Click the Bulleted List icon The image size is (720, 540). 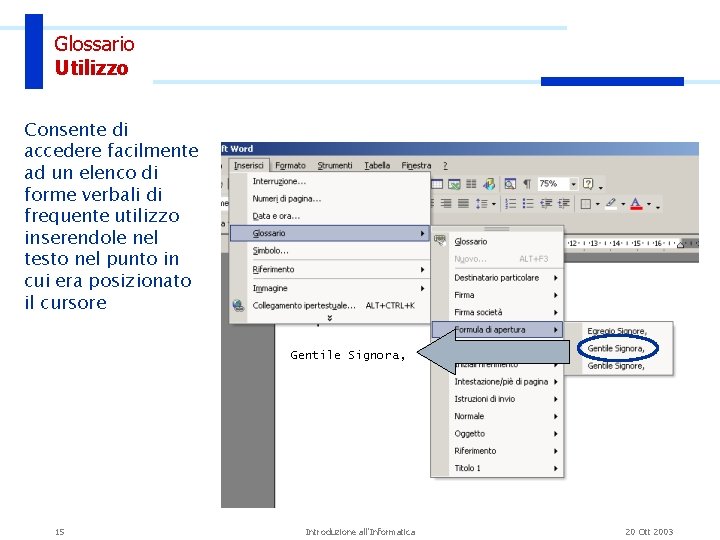click(x=528, y=203)
